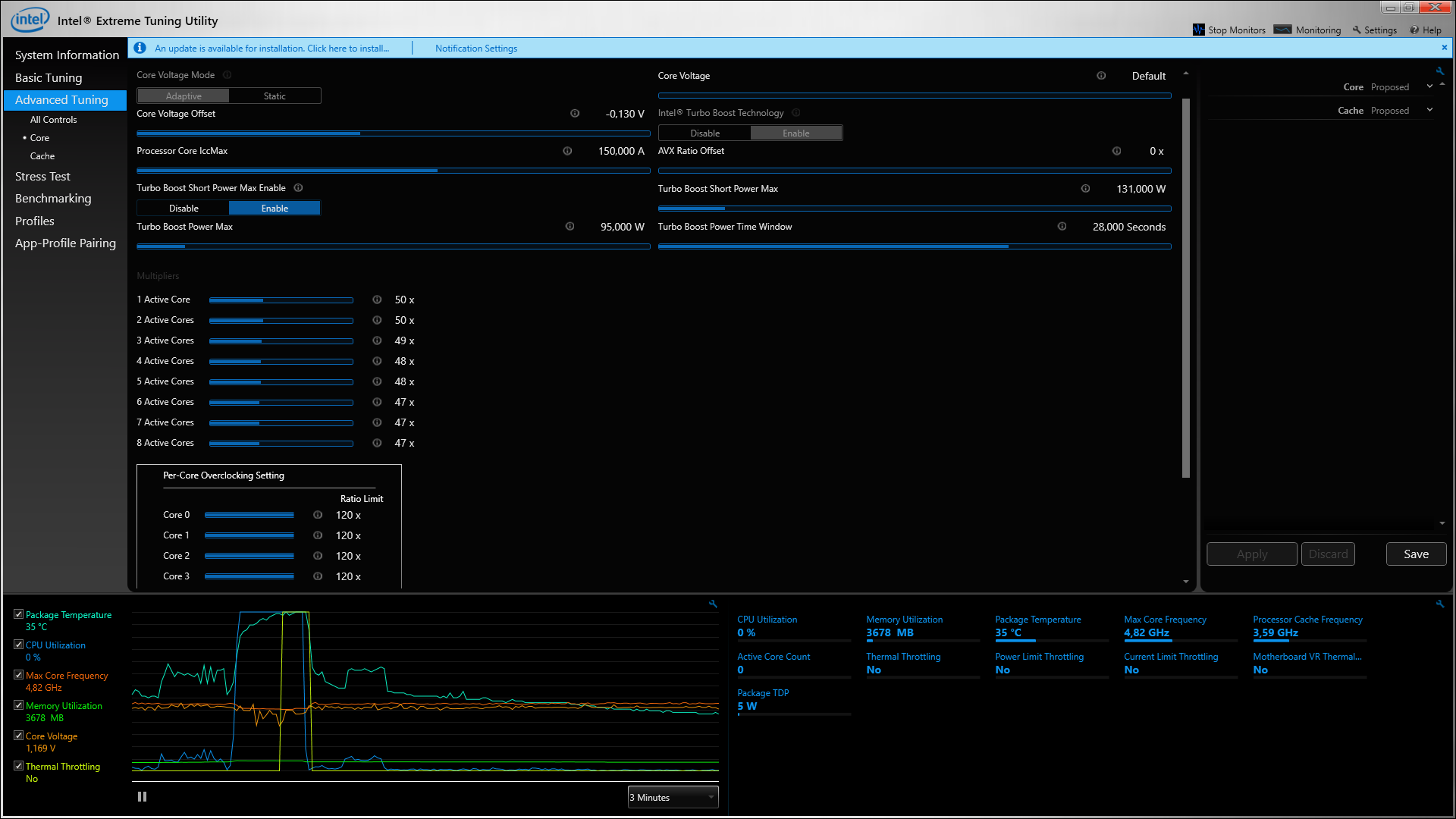Viewport: 1456px width, 819px height.
Task: Show info for Turbo Boost Power Max
Action: (570, 227)
